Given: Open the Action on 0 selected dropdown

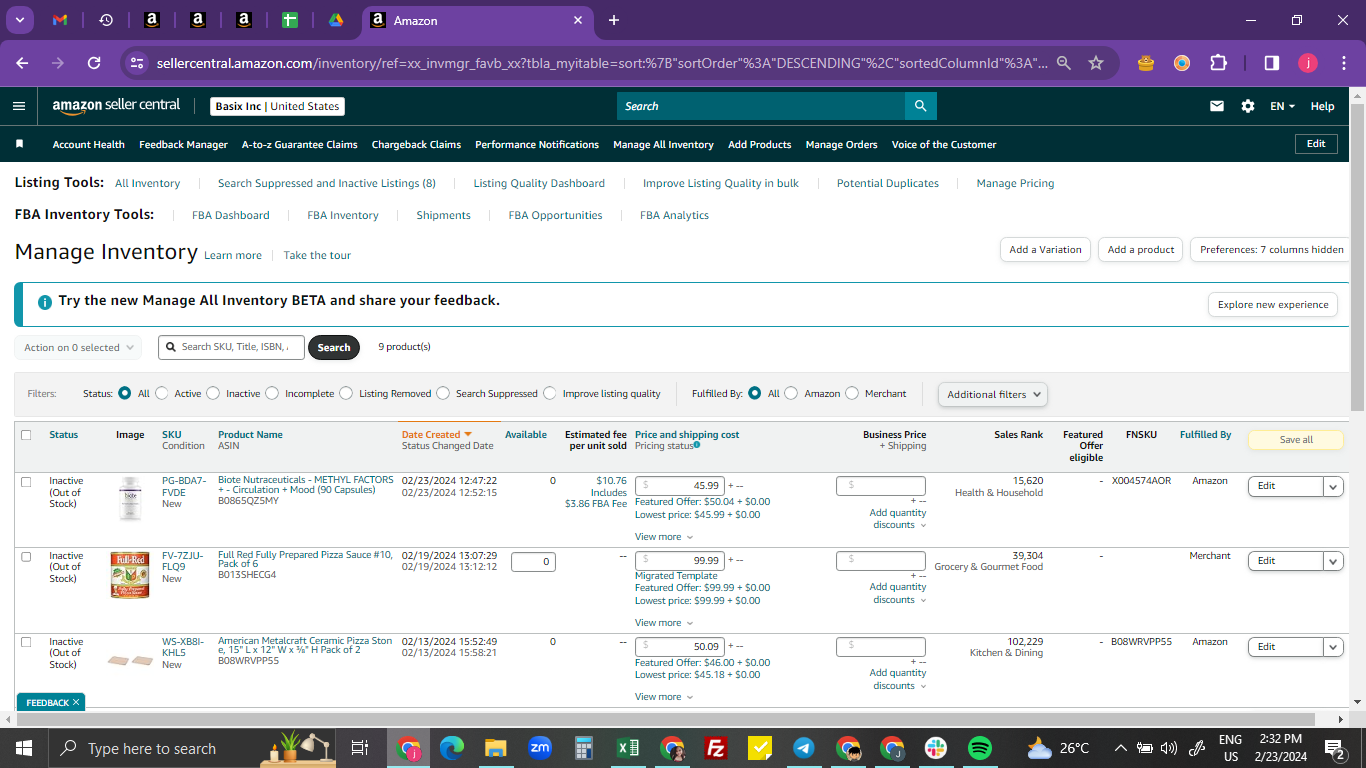Looking at the screenshot, I should (x=78, y=348).
